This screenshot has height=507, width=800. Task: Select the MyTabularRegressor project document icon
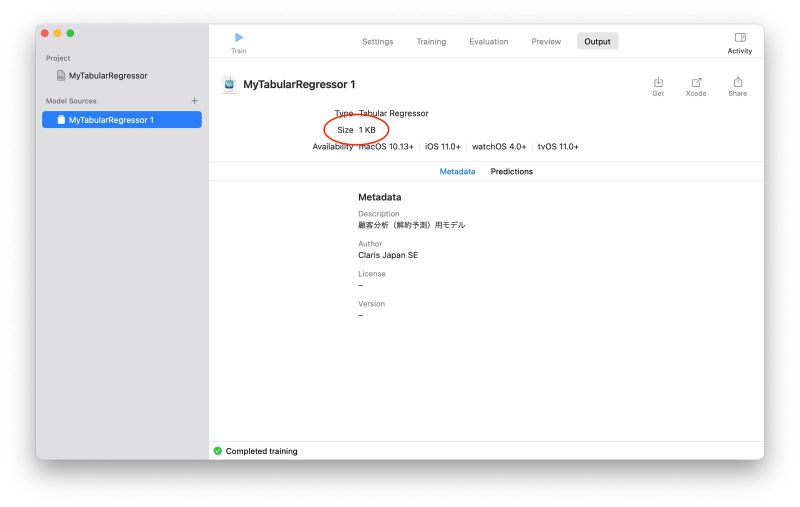pos(61,75)
